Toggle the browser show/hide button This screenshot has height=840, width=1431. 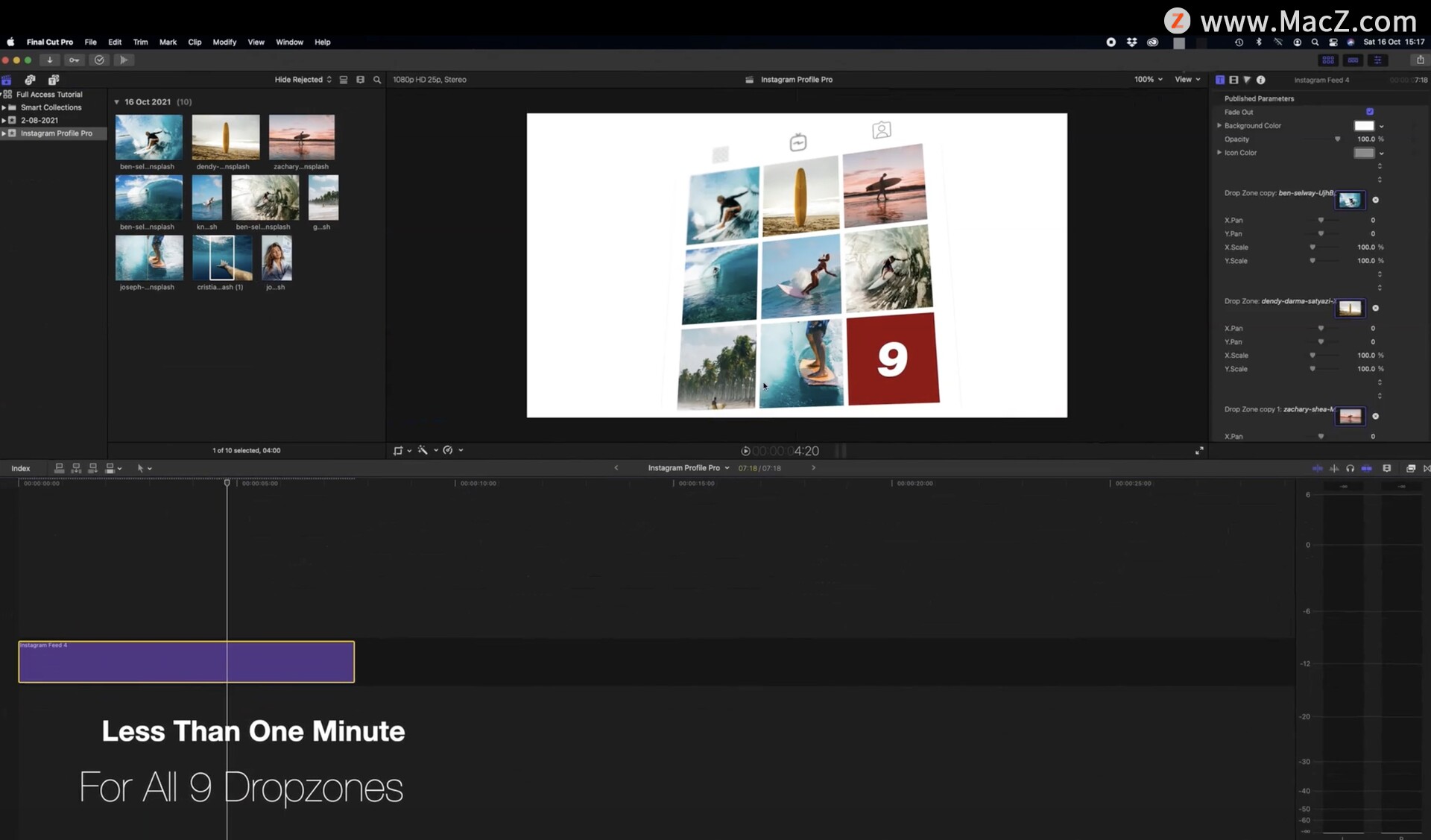point(1328,60)
